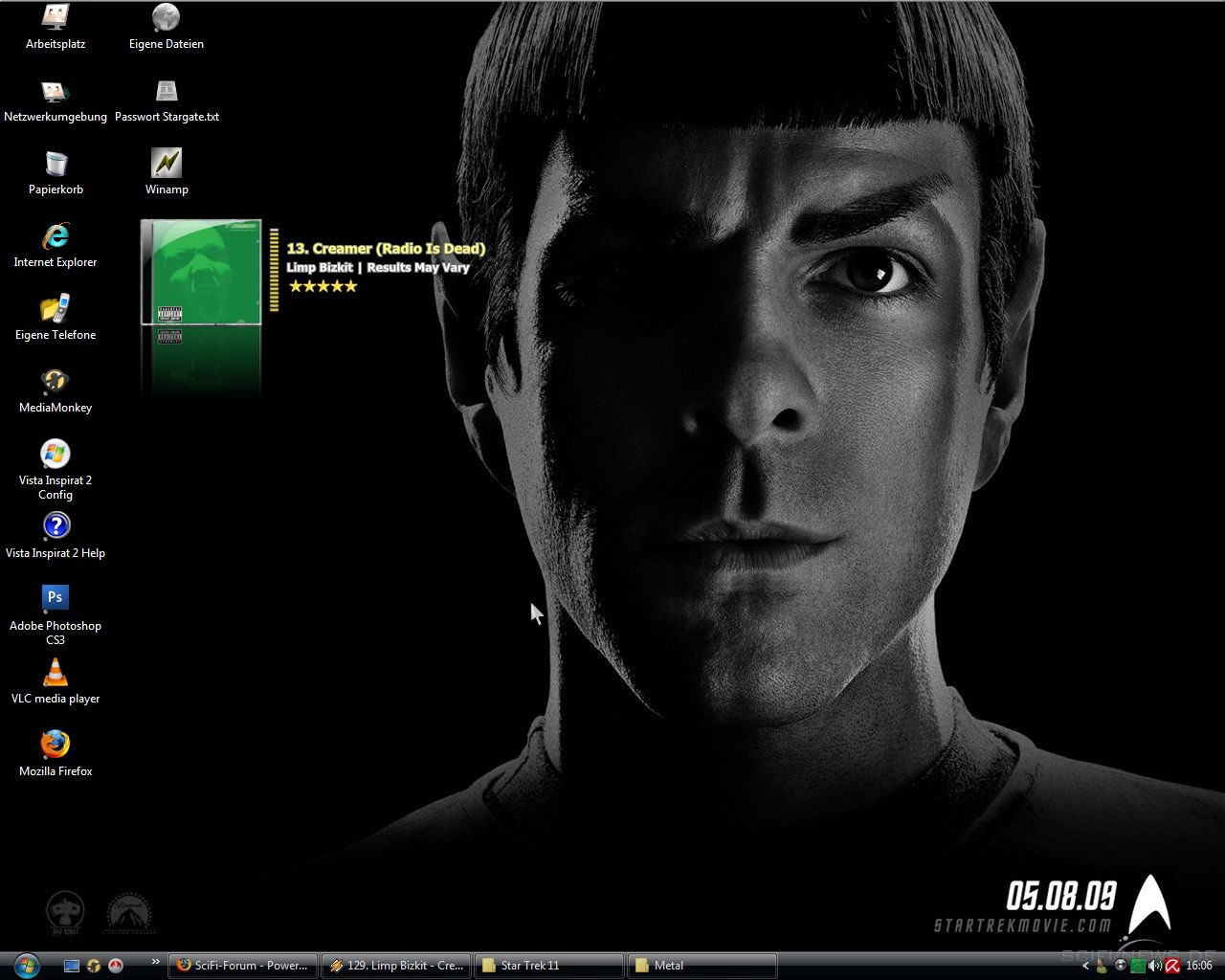Open the Papierkorb recycle bin
Image resolution: width=1225 pixels, height=980 pixels.
click(x=56, y=164)
